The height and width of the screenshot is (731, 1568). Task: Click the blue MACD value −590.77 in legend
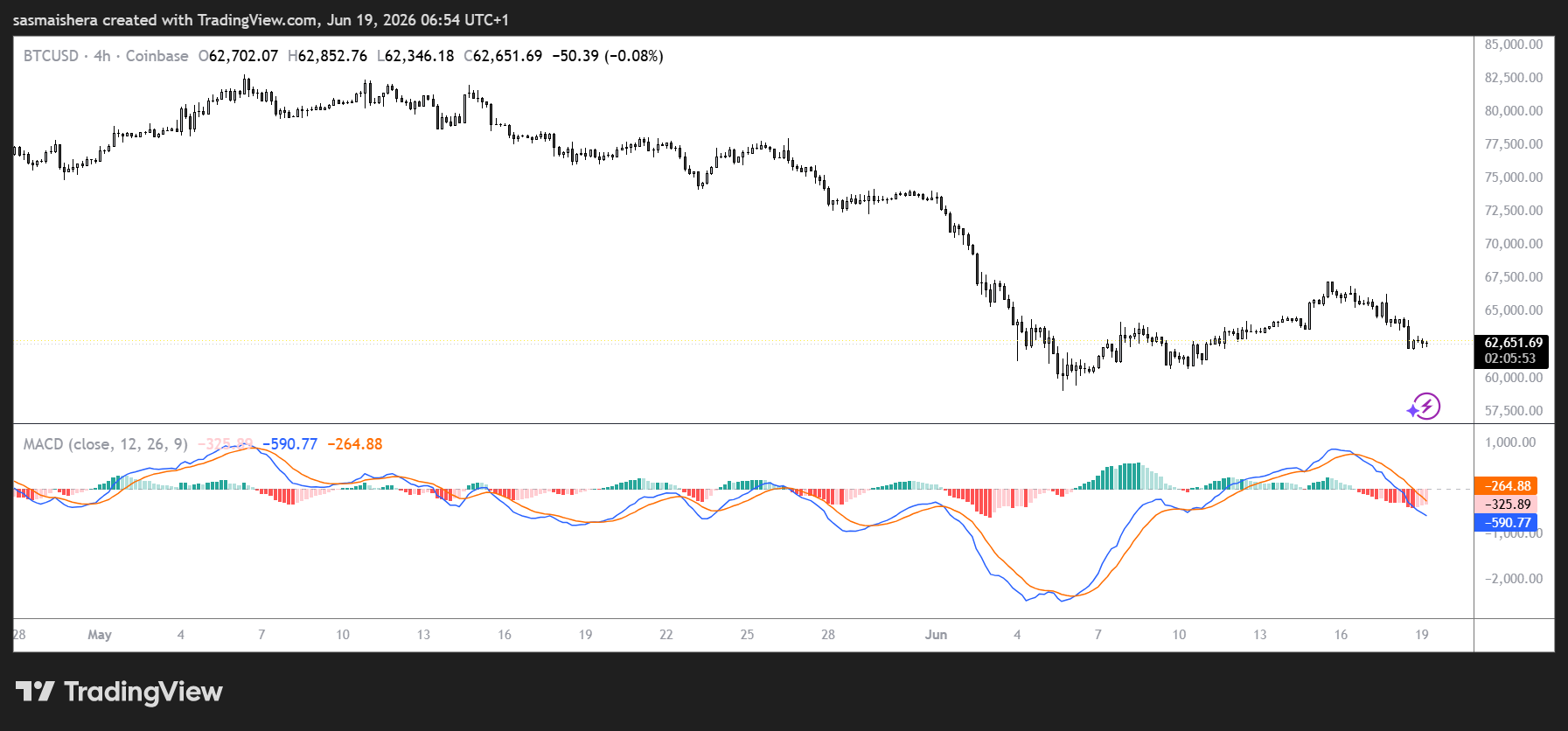[290, 444]
